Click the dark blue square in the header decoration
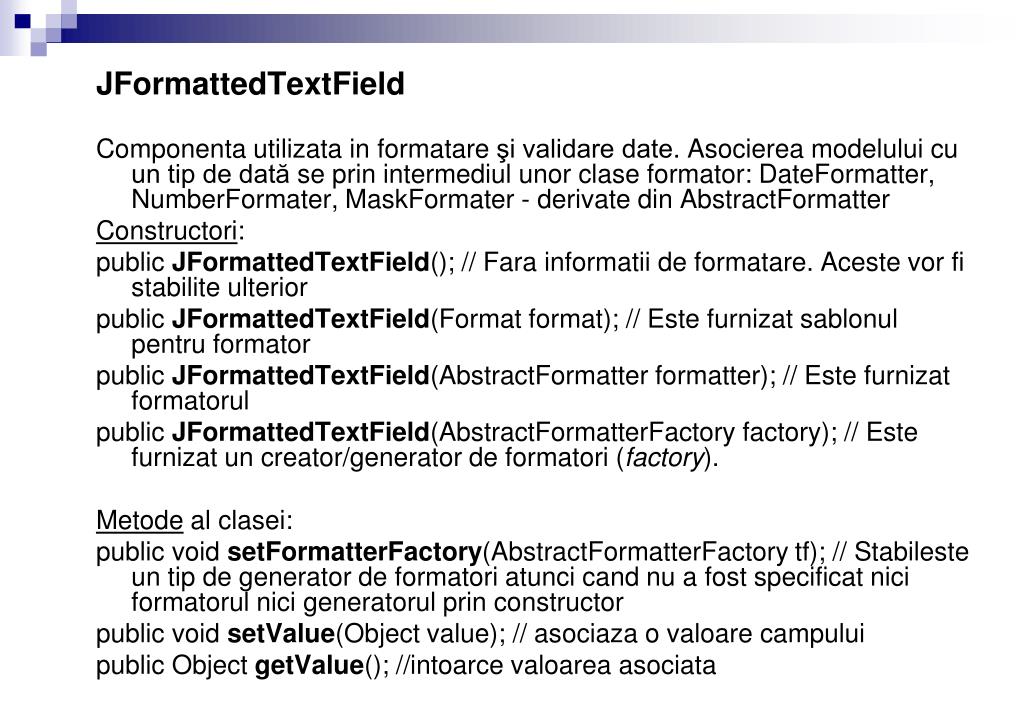The width and height of the screenshot is (1023, 708). pyautogui.click(x=23, y=22)
